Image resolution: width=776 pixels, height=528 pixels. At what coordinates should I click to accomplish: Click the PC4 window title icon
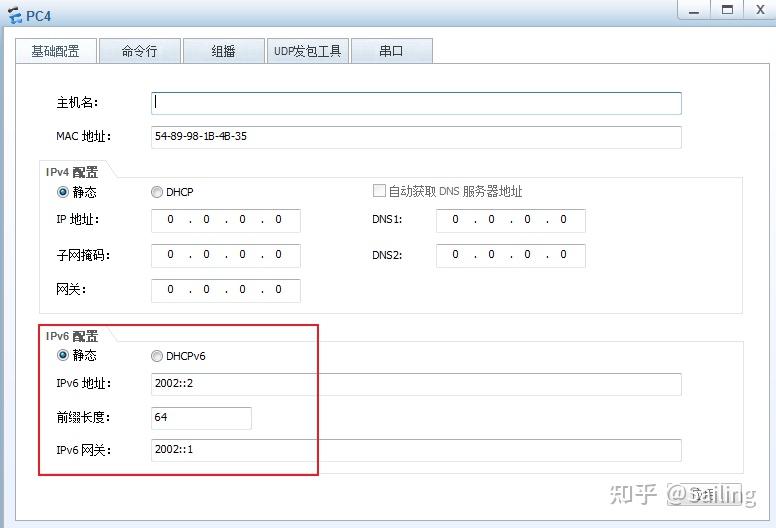(x=15, y=15)
